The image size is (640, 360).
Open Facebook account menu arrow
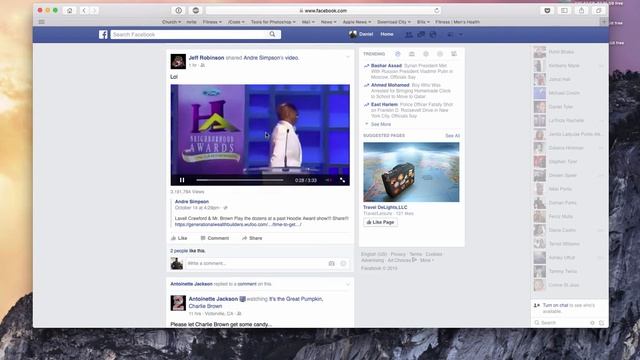point(461,35)
